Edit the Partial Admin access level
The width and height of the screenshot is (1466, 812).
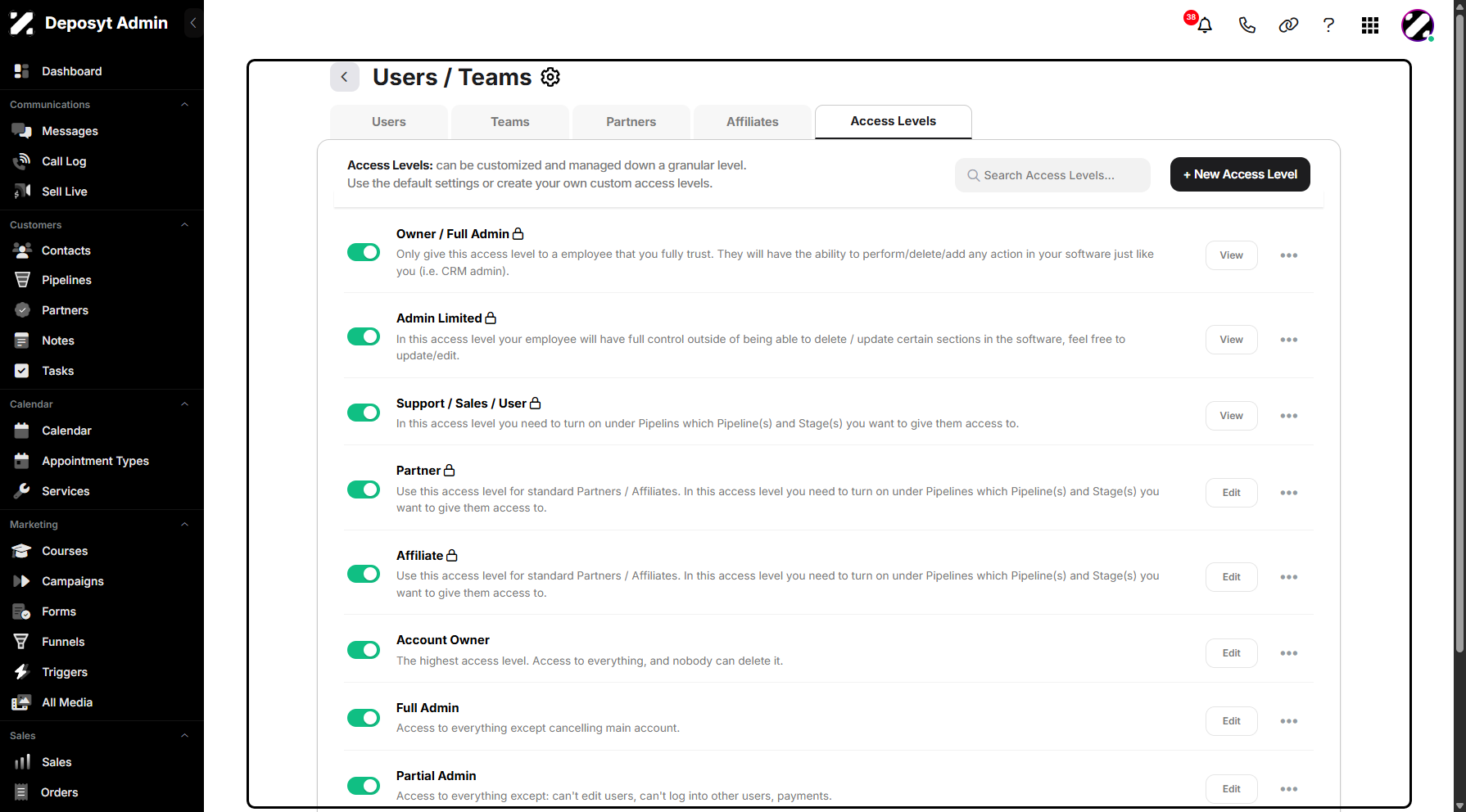1232,789
